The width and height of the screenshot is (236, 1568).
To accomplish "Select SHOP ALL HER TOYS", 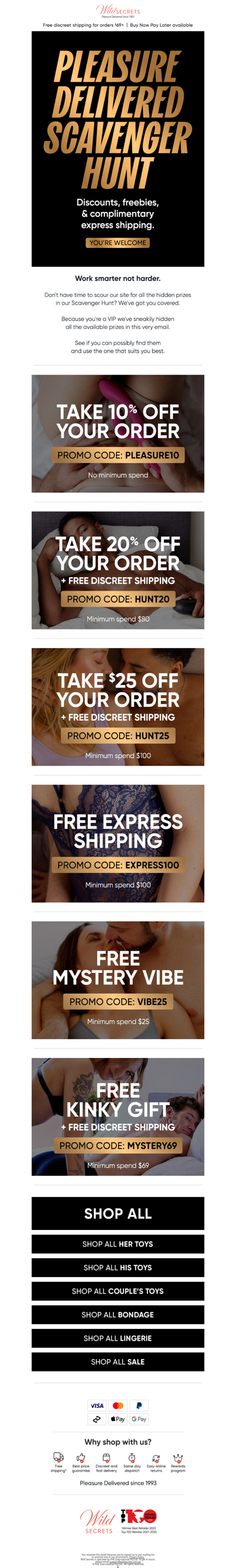I will [x=119, y=1243].
